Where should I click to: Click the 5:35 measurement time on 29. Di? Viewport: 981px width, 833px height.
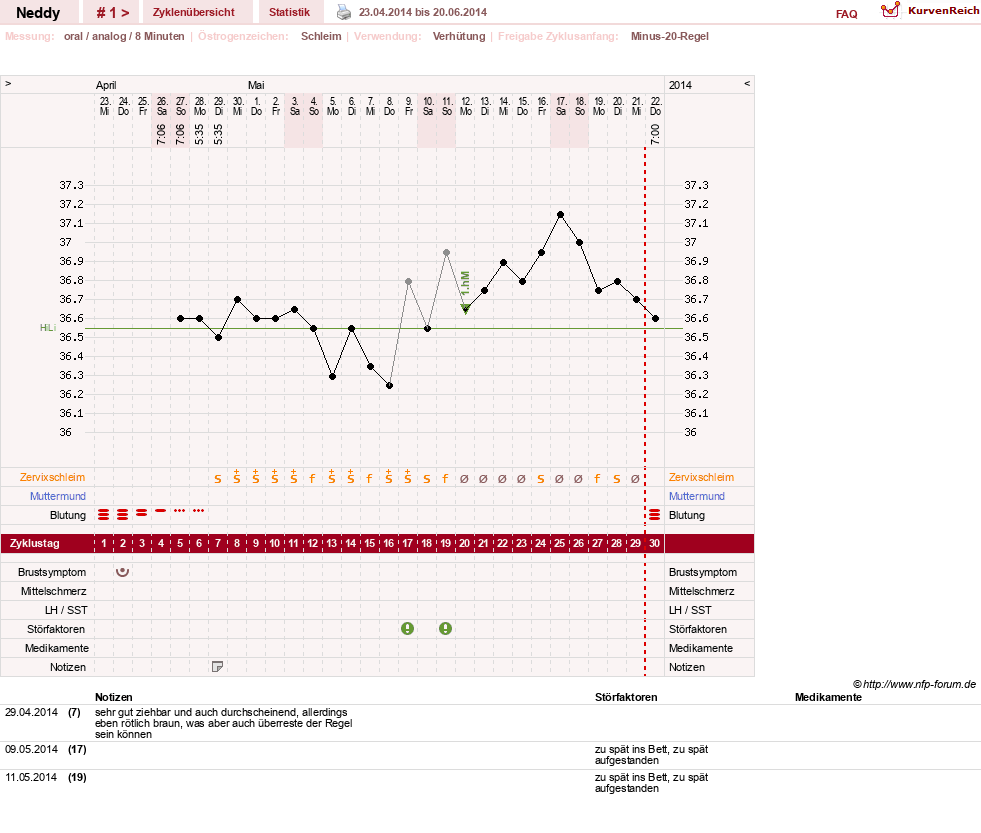pyautogui.click(x=218, y=134)
